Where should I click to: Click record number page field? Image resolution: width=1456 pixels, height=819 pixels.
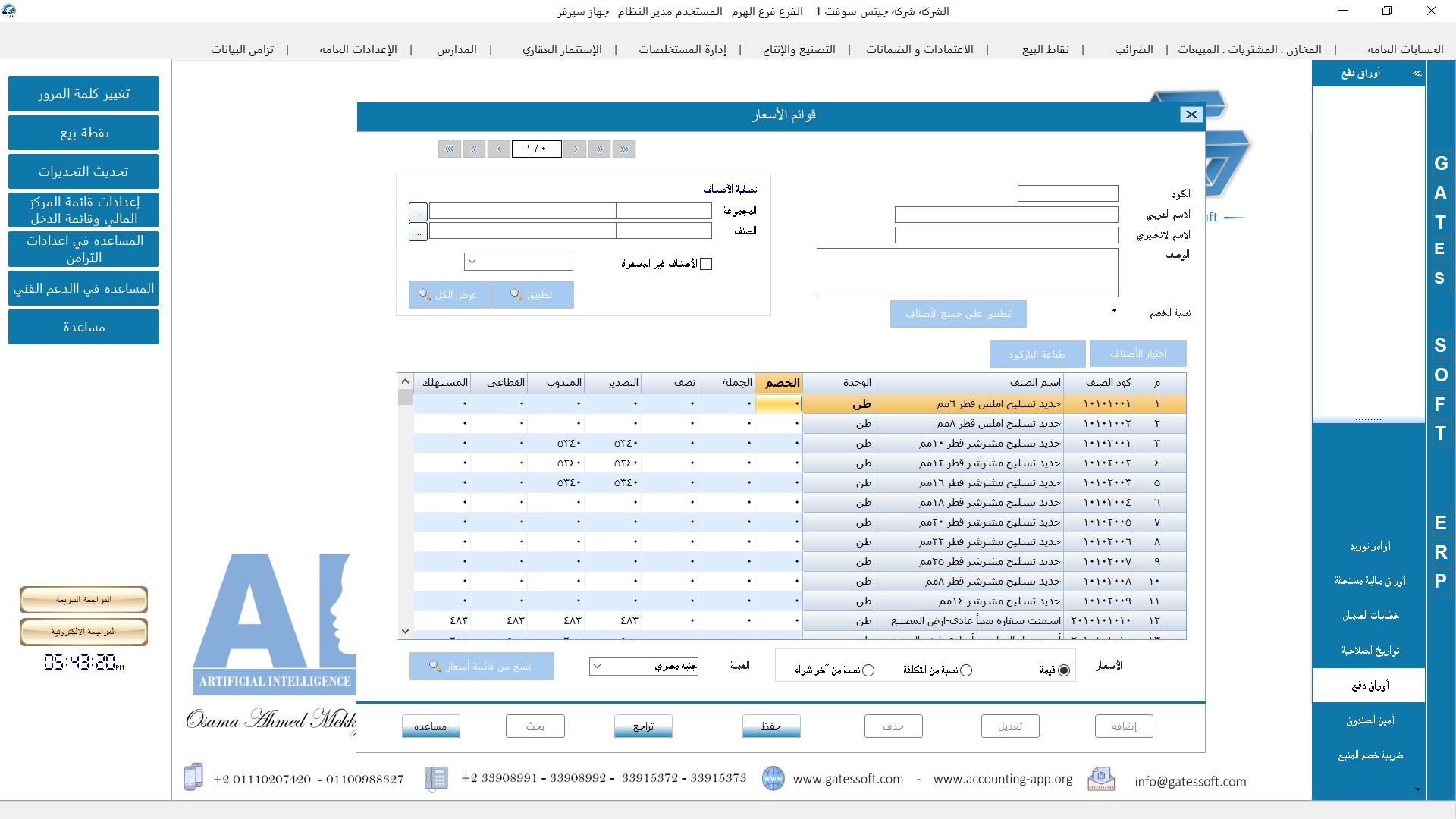(x=536, y=149)
